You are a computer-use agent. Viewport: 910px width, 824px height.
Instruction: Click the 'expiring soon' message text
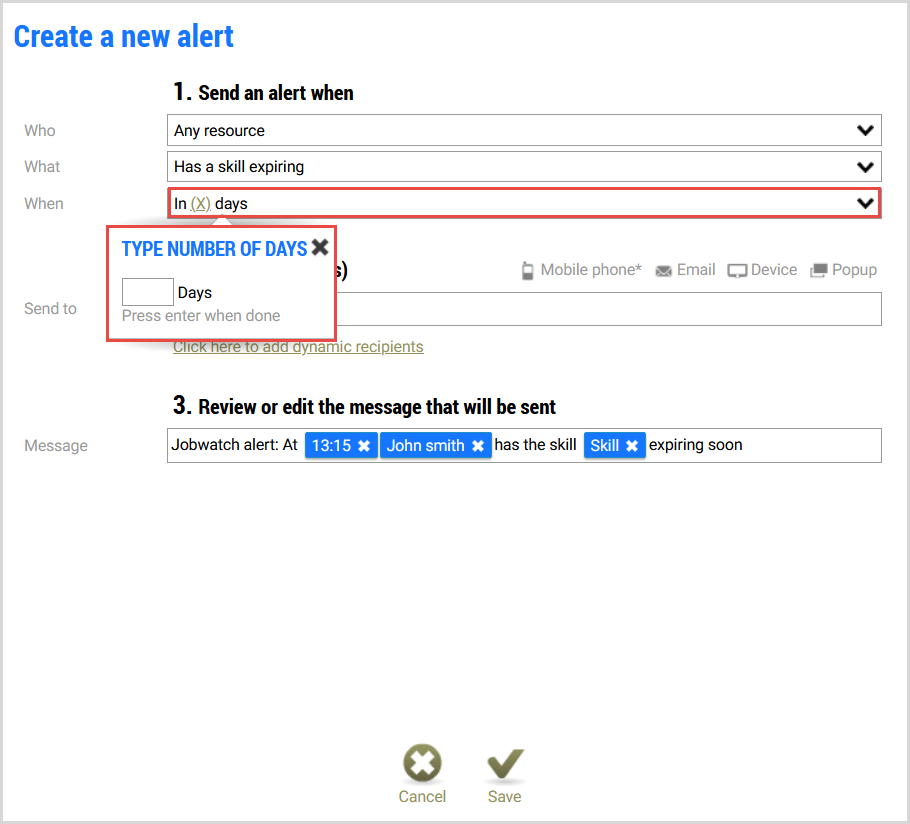(695, 445)
